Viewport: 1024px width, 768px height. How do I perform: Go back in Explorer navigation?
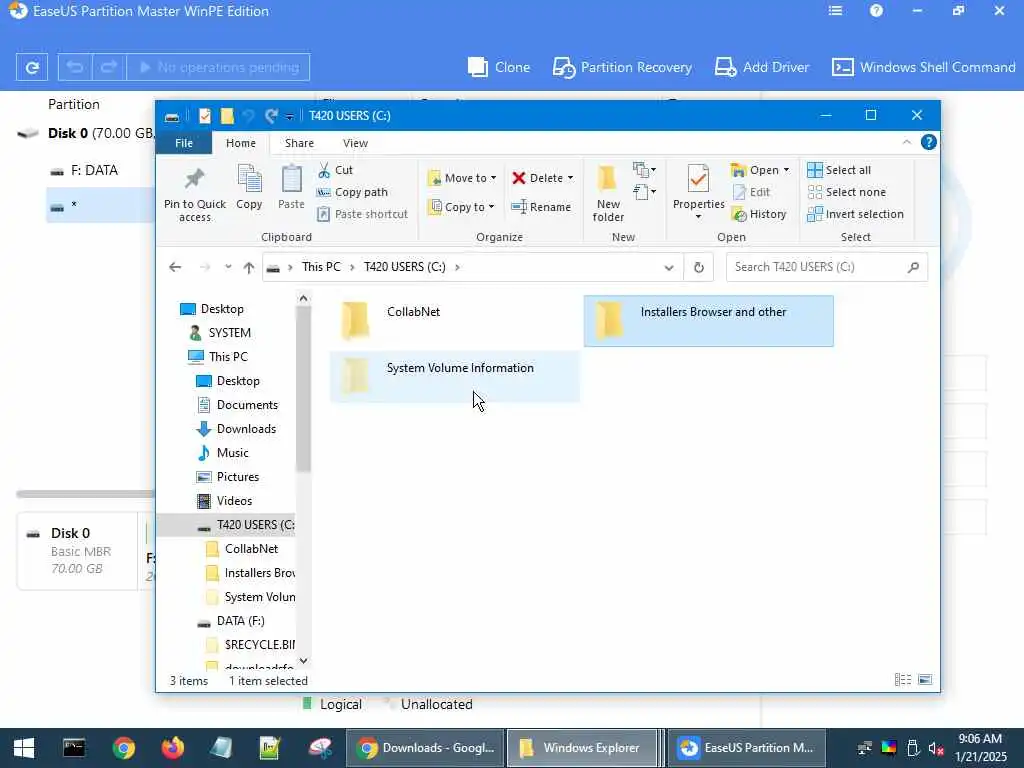[175, 267]
